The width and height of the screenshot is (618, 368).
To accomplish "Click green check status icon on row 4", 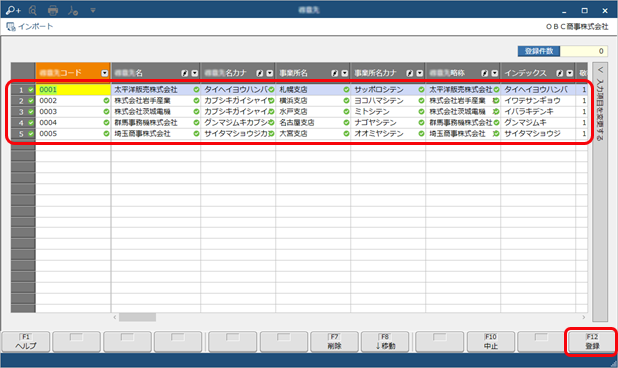I will (x=31, y=123).
